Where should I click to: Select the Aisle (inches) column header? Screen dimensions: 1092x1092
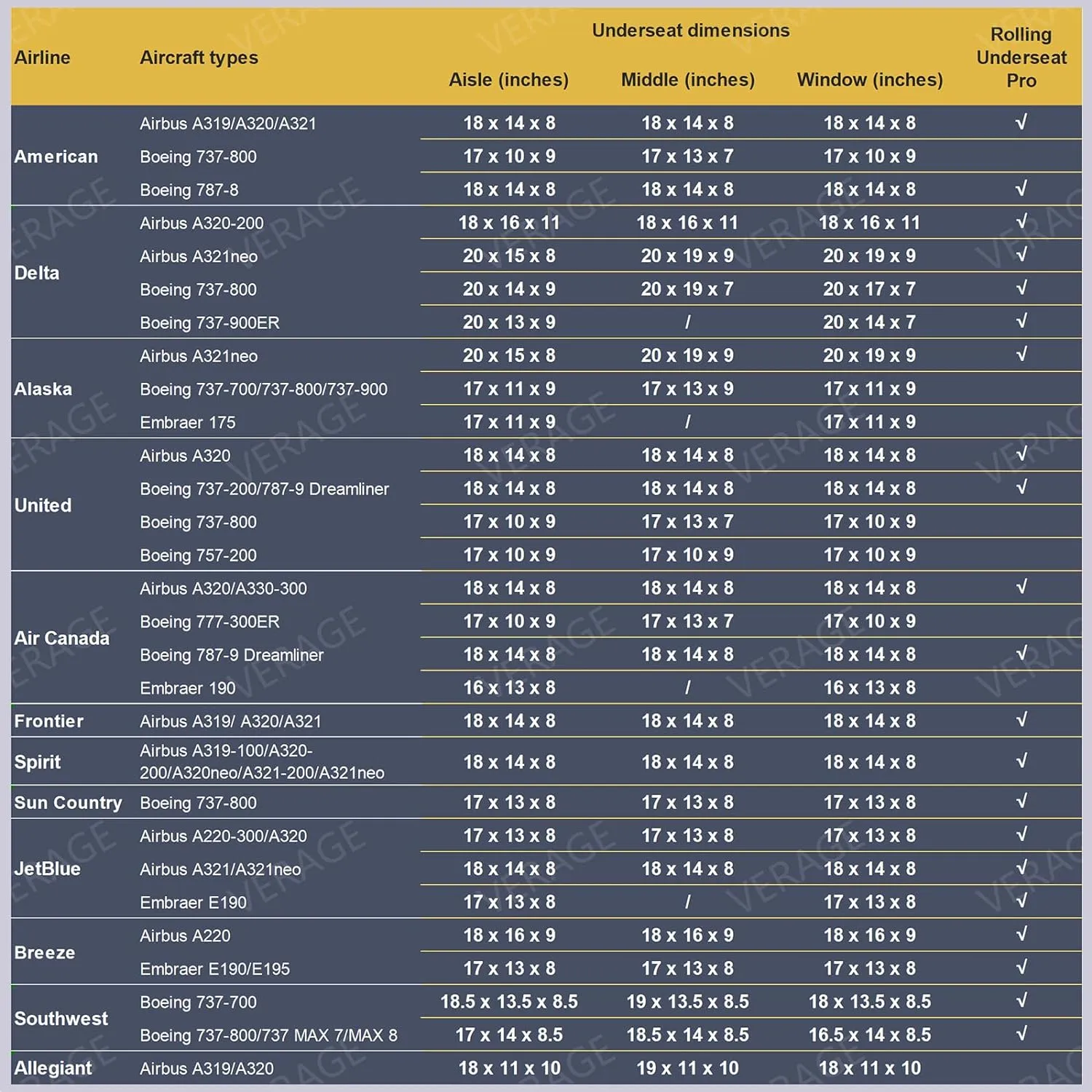(508, 79)
